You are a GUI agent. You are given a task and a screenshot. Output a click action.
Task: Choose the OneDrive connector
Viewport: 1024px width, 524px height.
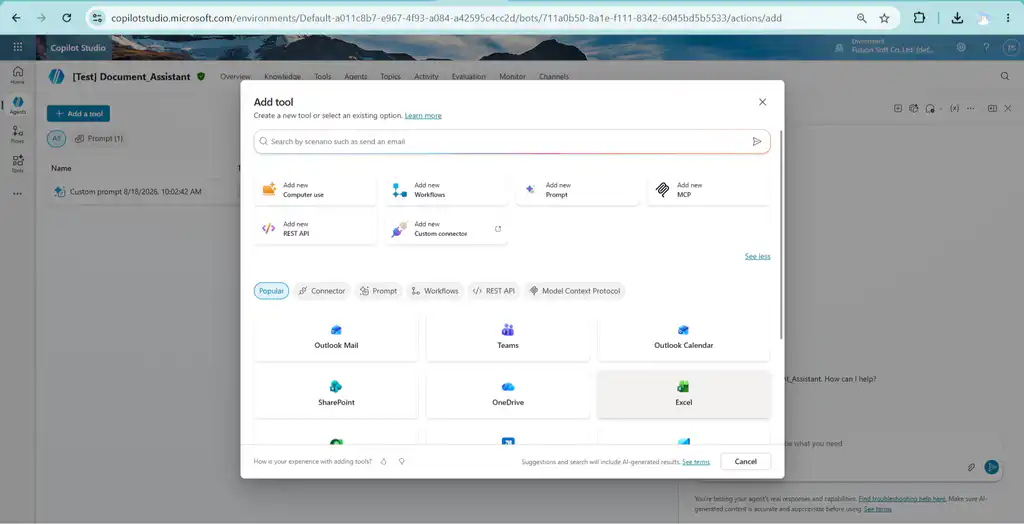point(507,395)
